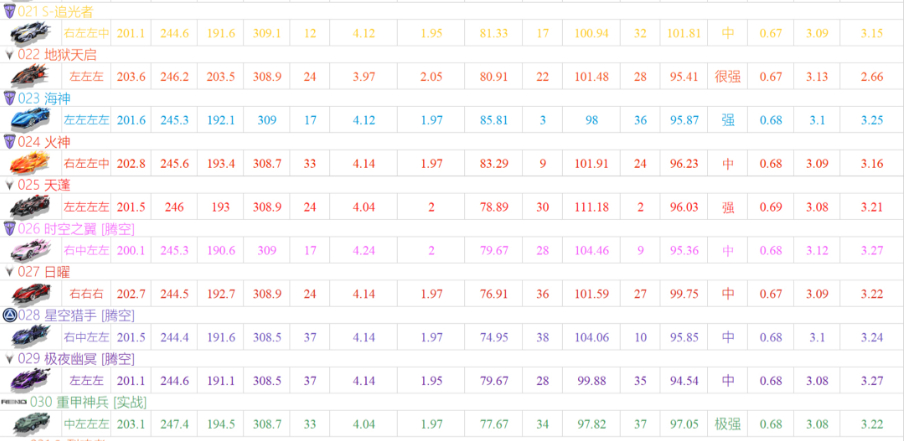Click the round A badge beside 028 星空猎手

tap(9, 315)
